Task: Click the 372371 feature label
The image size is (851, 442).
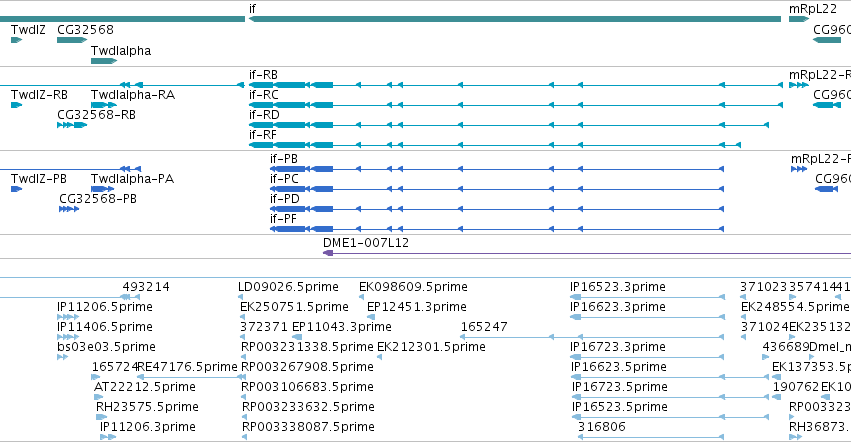Action: click(264, 327)
